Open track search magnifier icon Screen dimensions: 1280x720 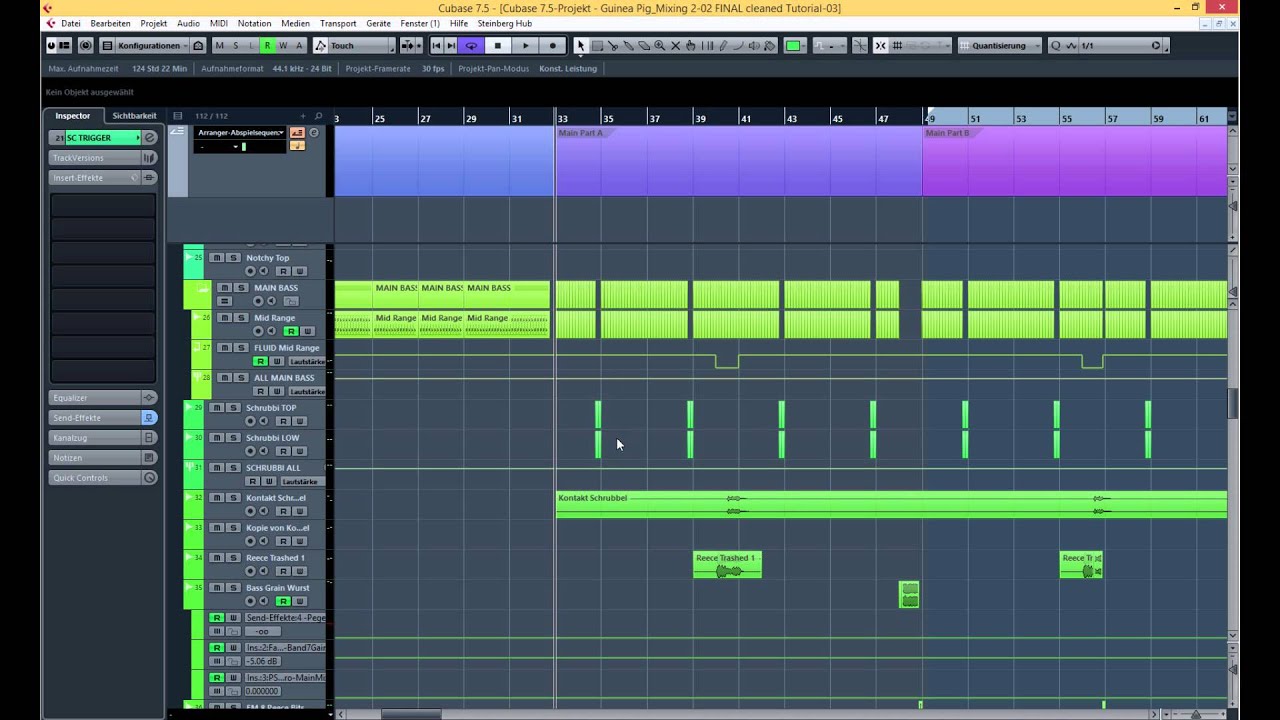tap(319, 116)
